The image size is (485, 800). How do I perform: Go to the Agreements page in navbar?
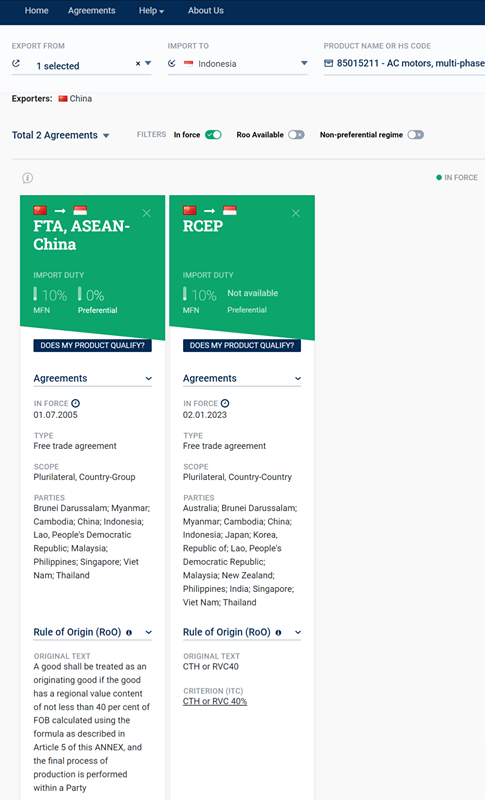coord(91,11)
